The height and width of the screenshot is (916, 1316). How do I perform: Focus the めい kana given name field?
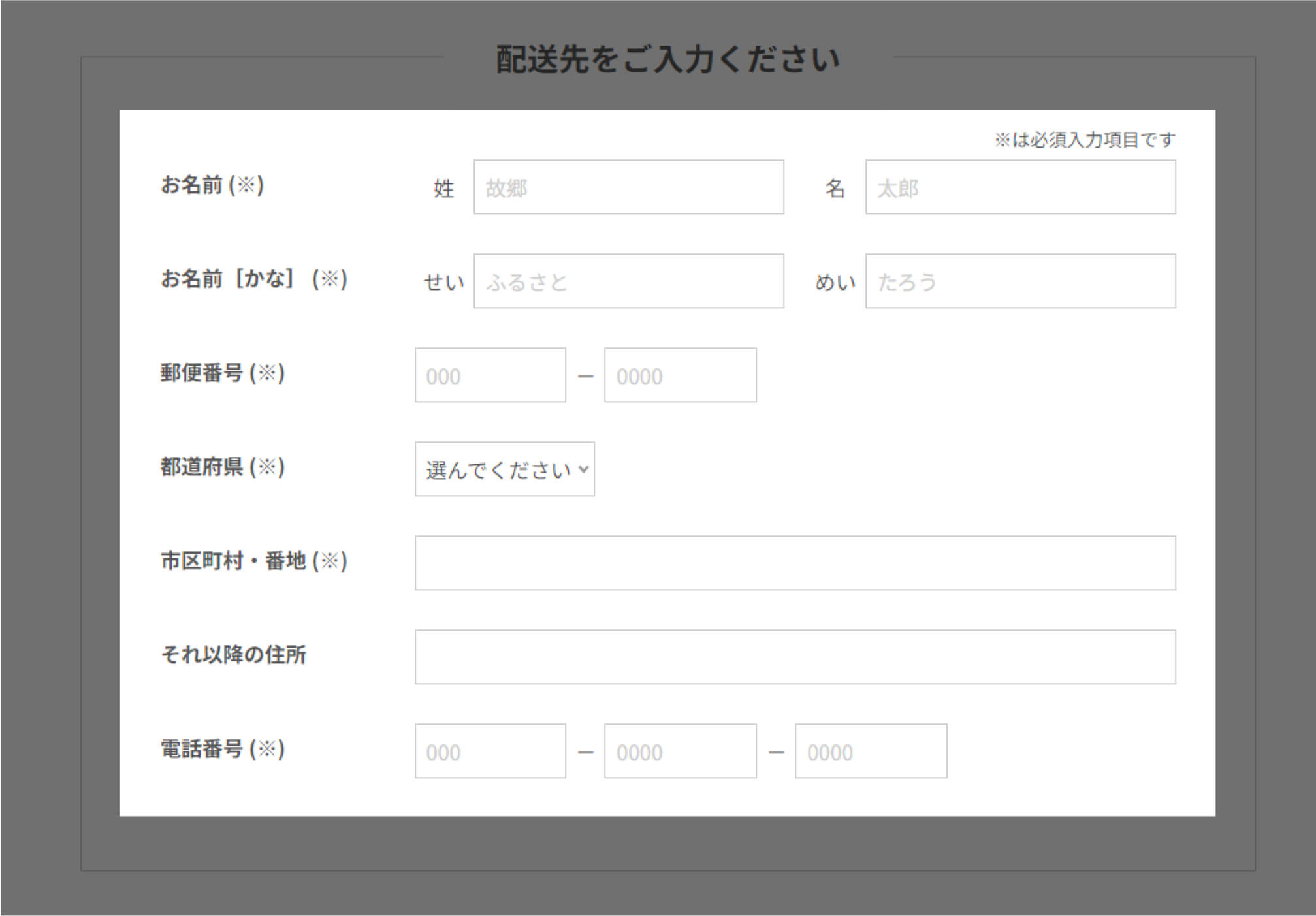coord(1020,281)
